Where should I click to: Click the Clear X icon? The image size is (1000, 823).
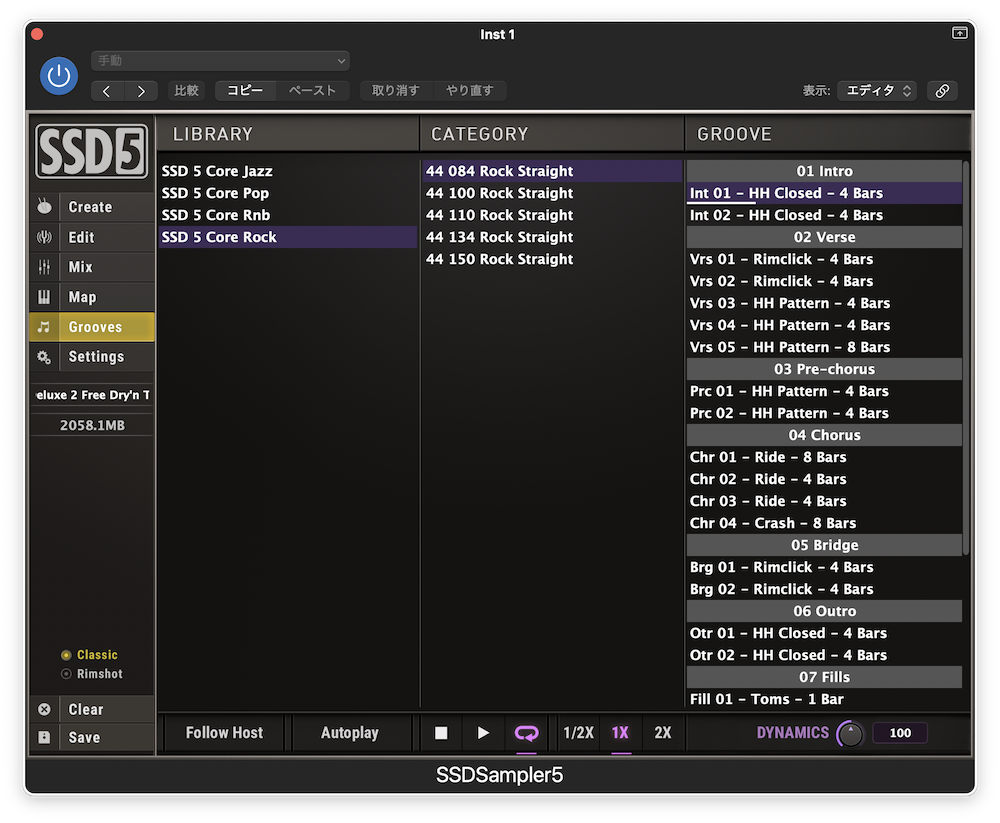(x=44, y=709)
